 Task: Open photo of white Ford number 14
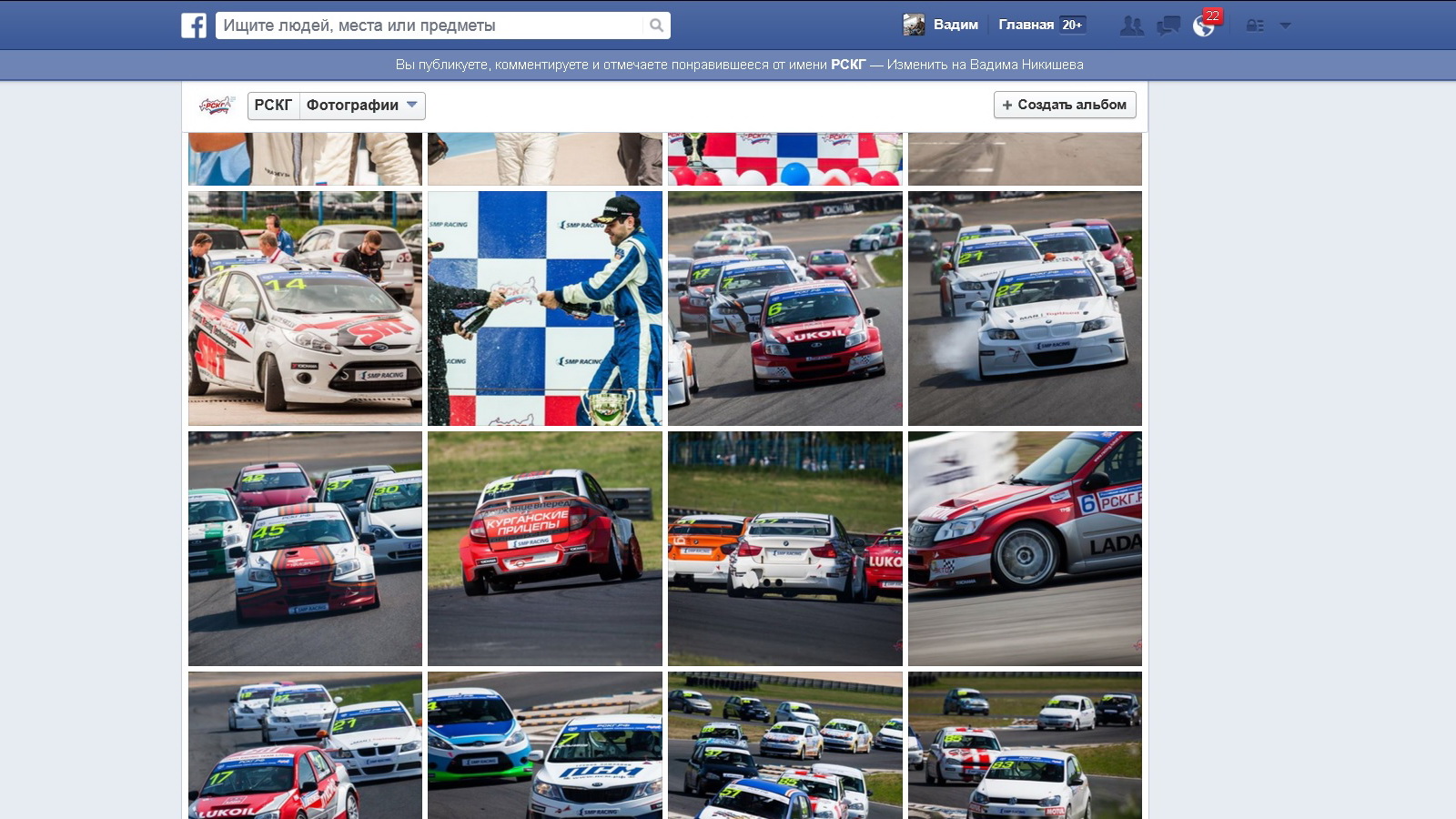(x=305, y=308)
